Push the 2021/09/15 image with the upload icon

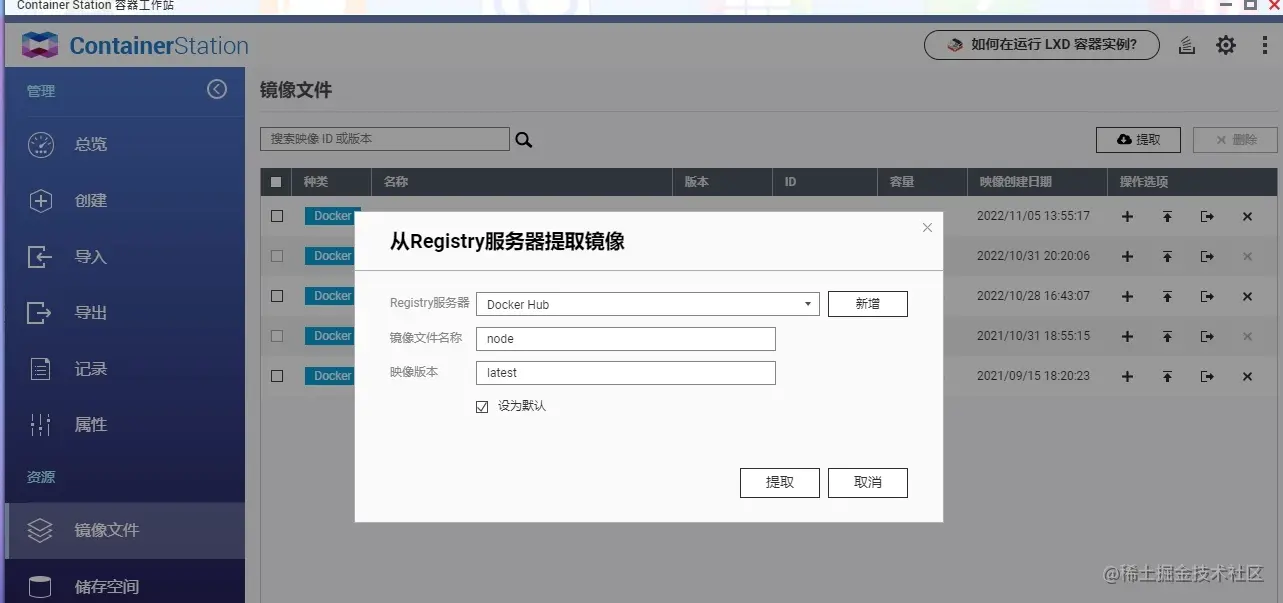1167,376
